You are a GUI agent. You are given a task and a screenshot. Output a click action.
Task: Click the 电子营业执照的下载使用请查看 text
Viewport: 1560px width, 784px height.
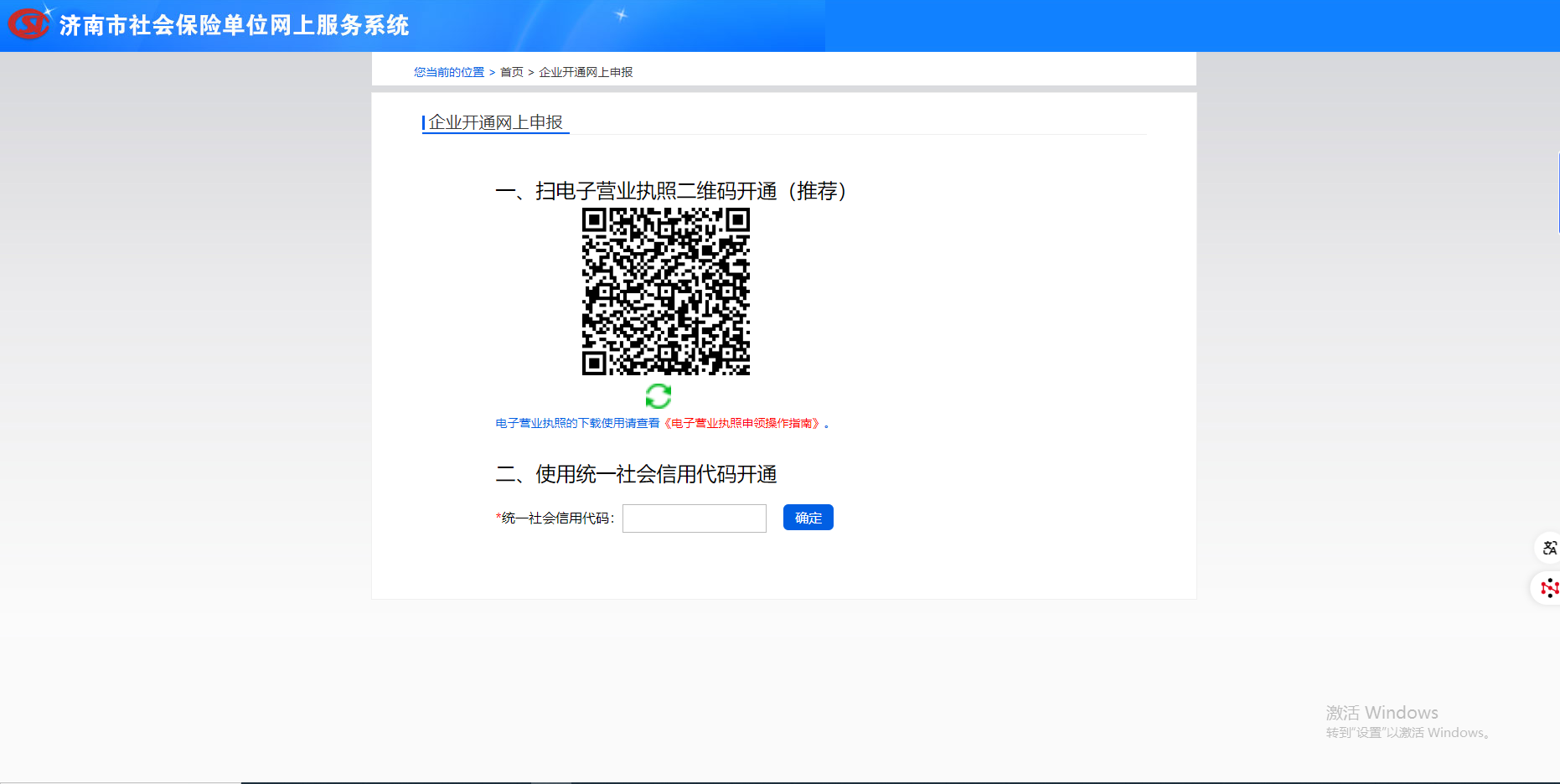click(577, 424)
